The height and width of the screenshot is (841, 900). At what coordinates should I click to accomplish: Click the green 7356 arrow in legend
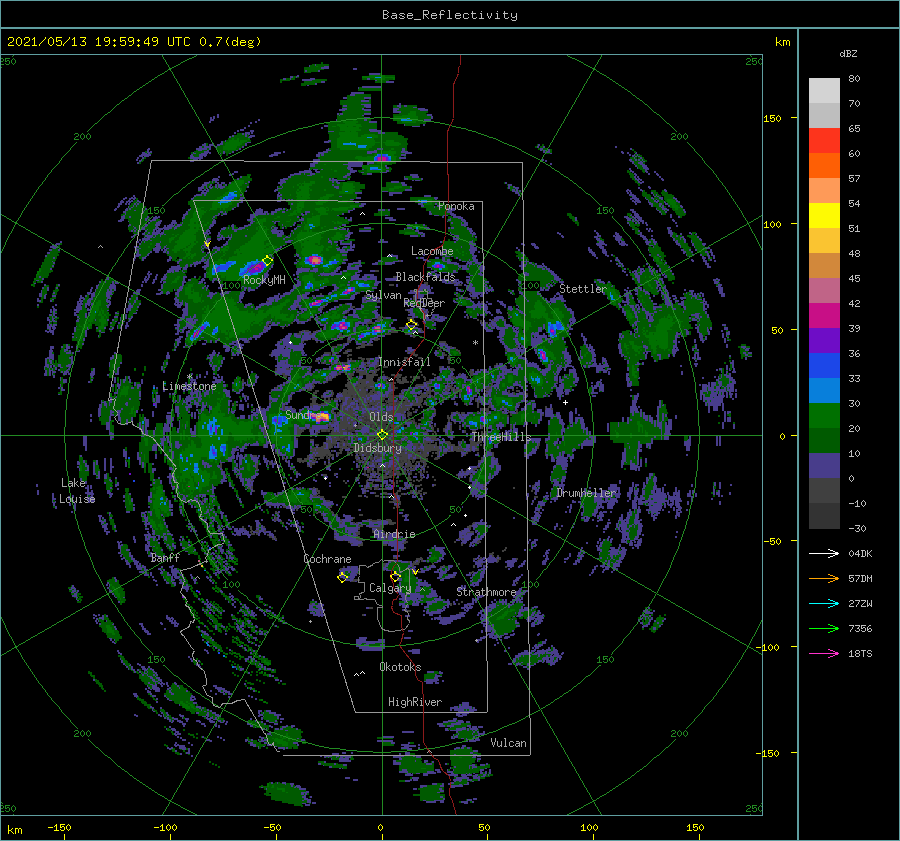pos(824,629)
